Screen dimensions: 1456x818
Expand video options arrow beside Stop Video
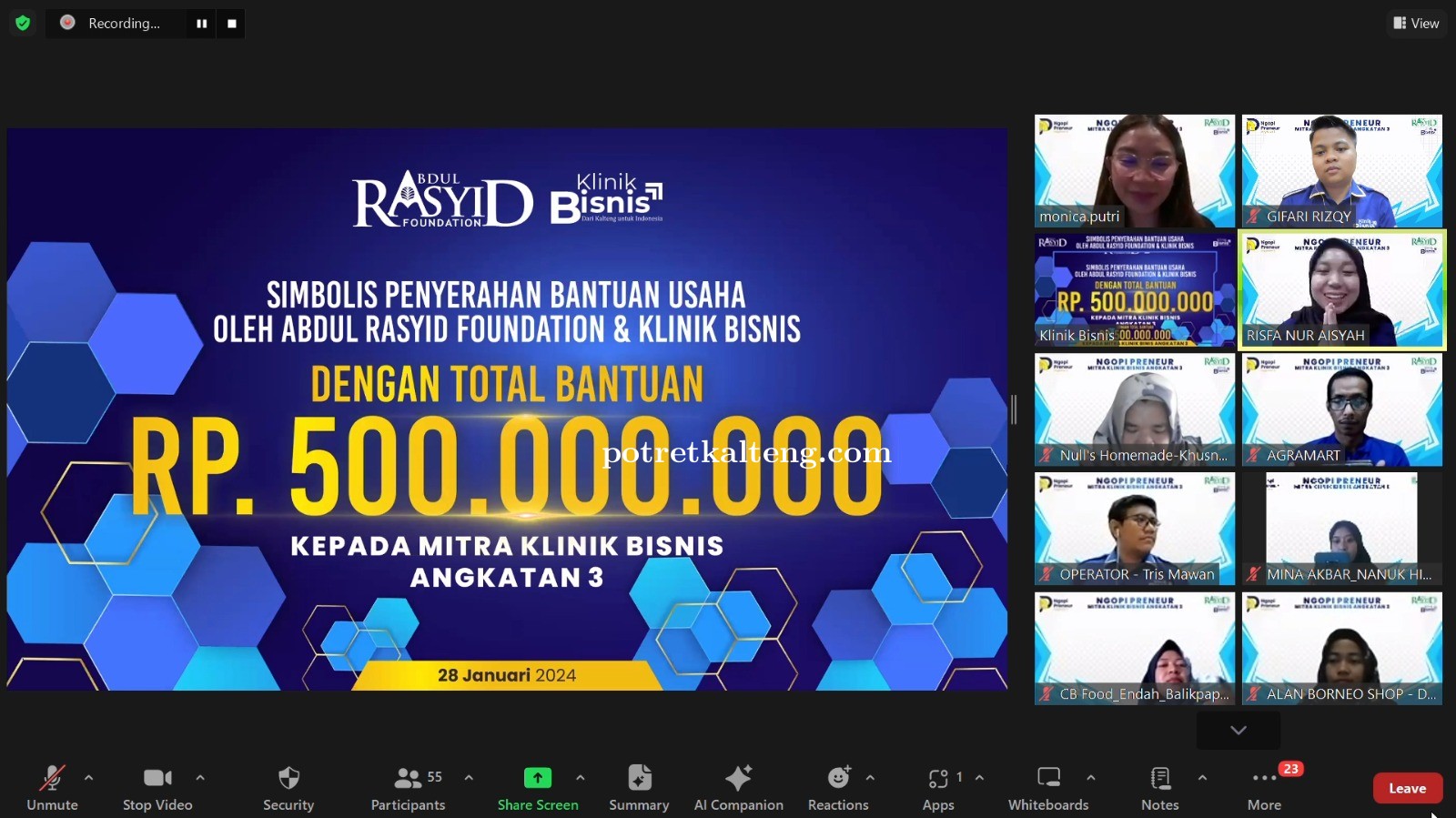tap(200, 778)
